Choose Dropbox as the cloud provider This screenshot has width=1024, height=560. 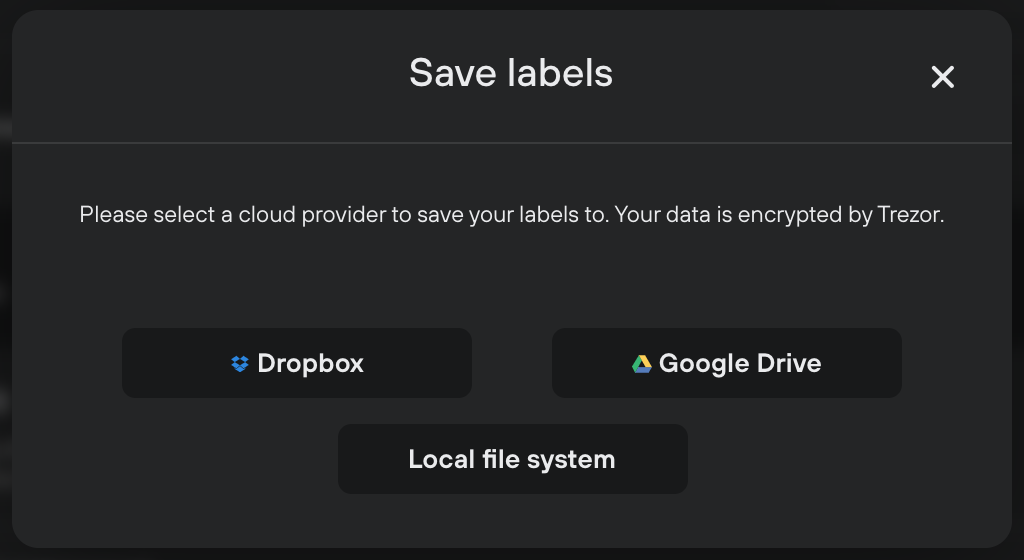pyautogui.click(x=296, y=363)
